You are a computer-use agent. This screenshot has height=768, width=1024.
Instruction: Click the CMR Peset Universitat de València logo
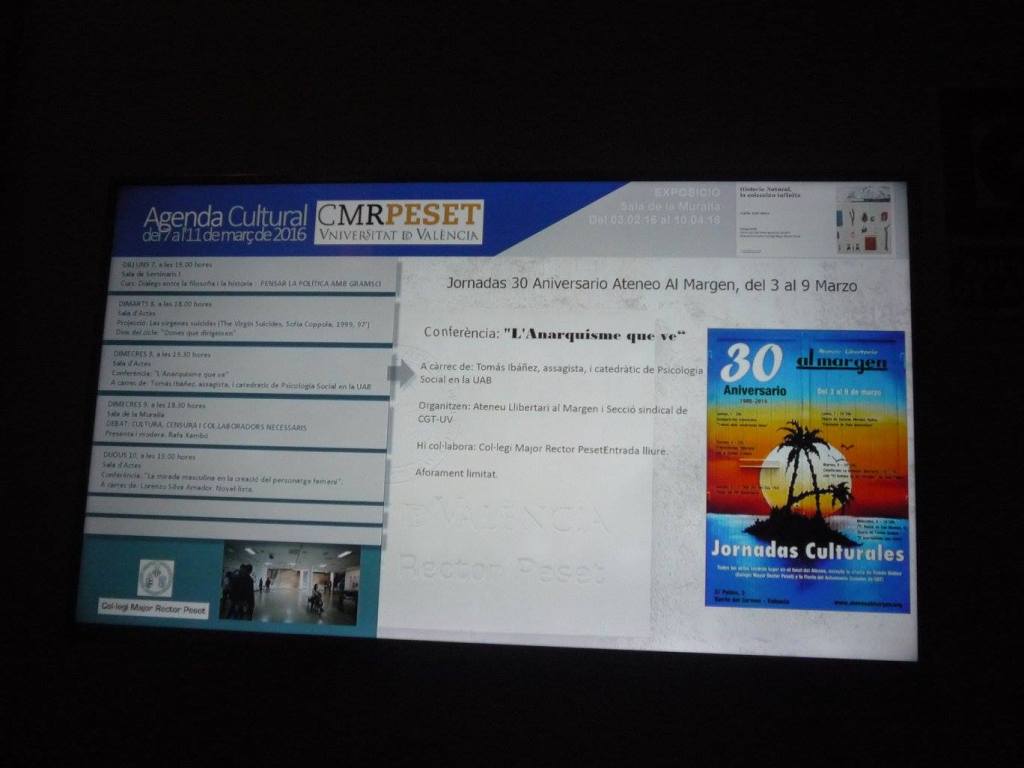399,221
